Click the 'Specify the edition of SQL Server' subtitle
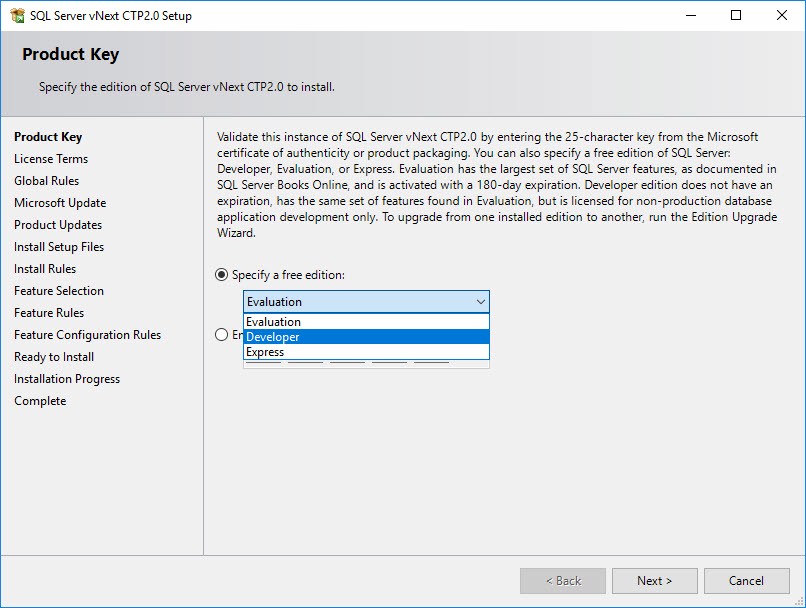The width and height of the screenshot is (806, 608). point(187,87)
